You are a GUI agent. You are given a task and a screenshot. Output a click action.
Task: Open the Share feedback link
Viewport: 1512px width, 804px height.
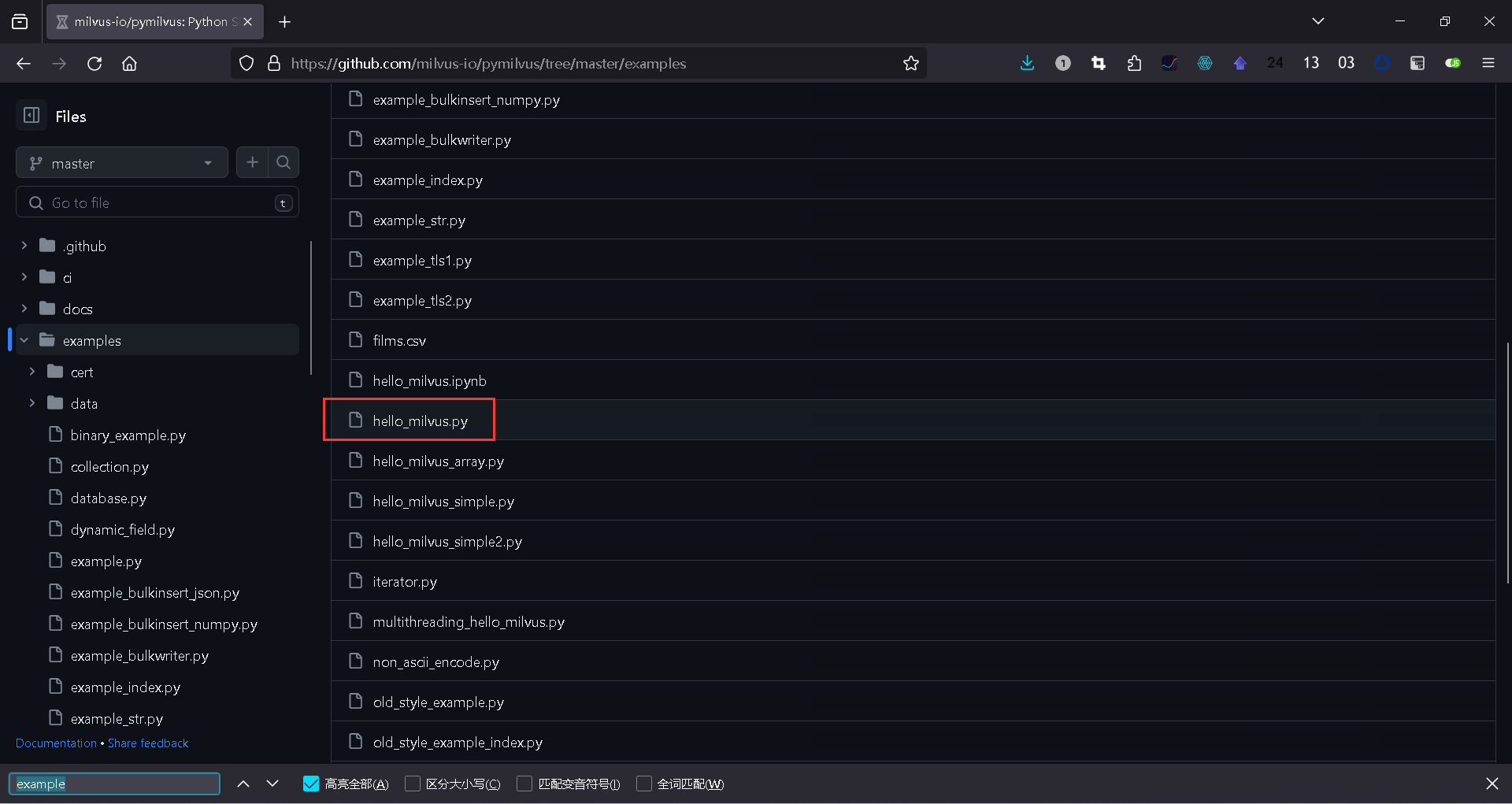(x=148, y=743)
